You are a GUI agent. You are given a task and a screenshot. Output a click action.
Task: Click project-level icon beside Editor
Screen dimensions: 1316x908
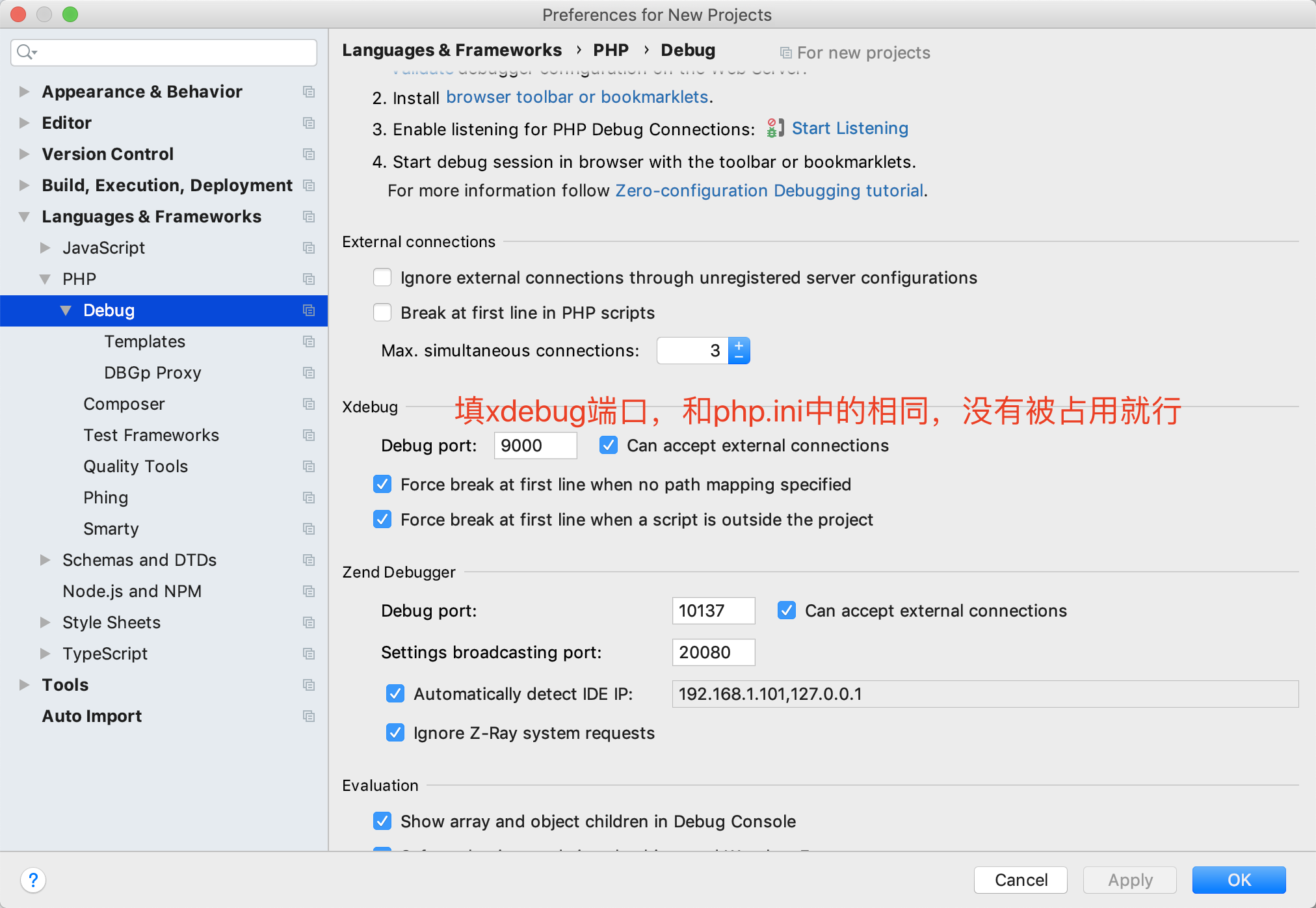click(309, 123)
